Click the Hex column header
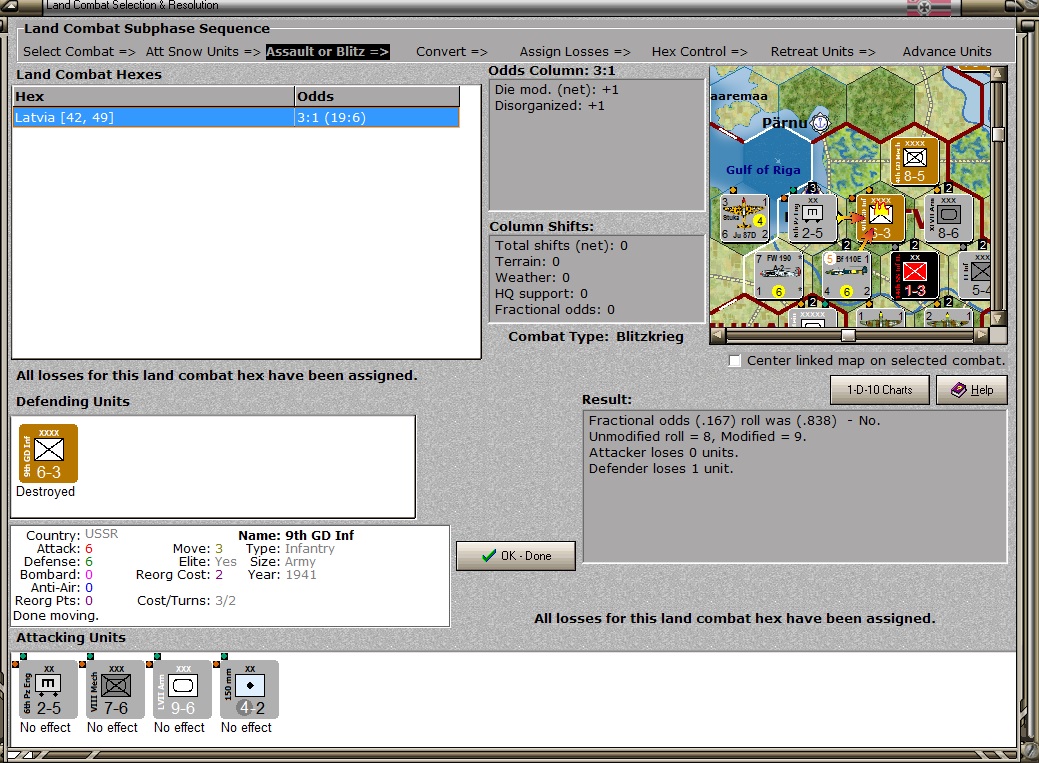Viewport: 1039px width, 763px height. (x=153, y=96)
